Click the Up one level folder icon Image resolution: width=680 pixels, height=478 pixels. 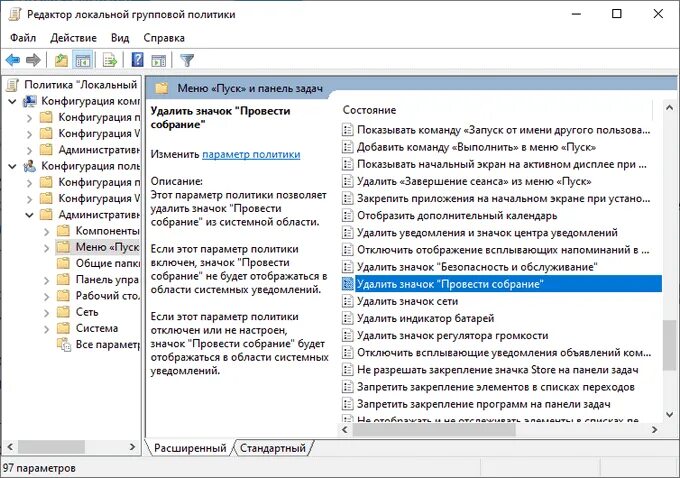pyautogui.click(x=61, y=60)
